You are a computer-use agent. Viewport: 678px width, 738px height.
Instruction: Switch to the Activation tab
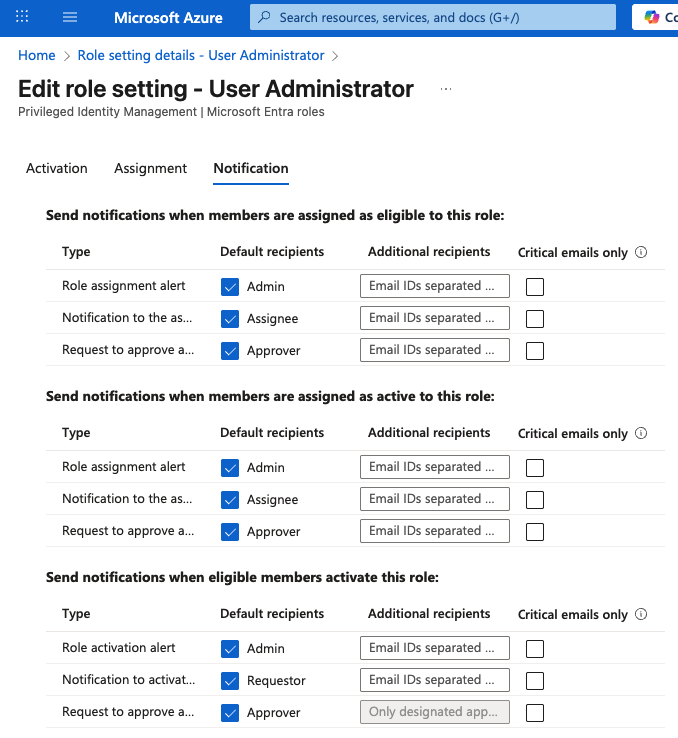[57, 168]
